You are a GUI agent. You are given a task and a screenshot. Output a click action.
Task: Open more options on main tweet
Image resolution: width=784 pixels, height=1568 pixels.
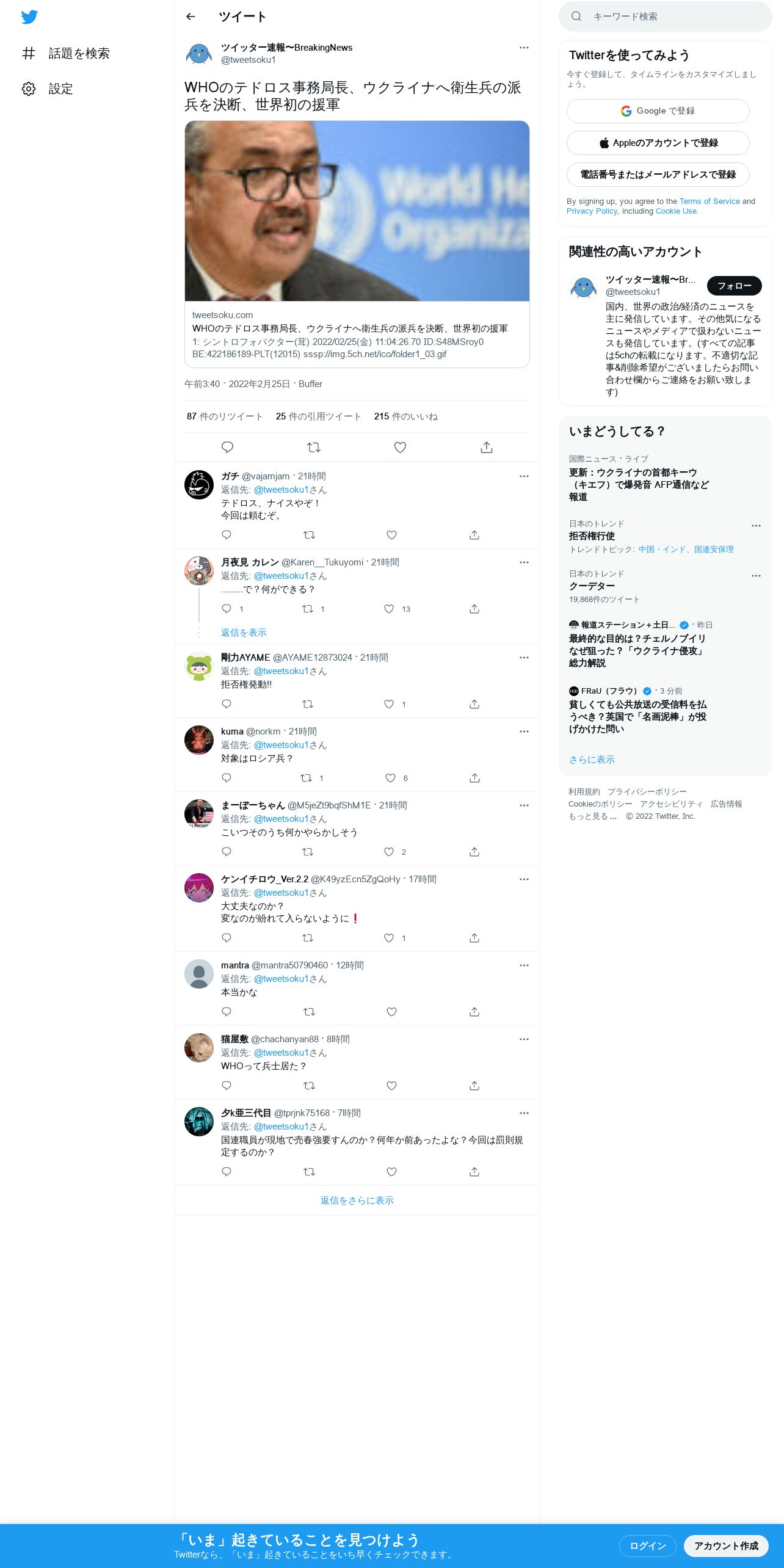click(524, 48)
